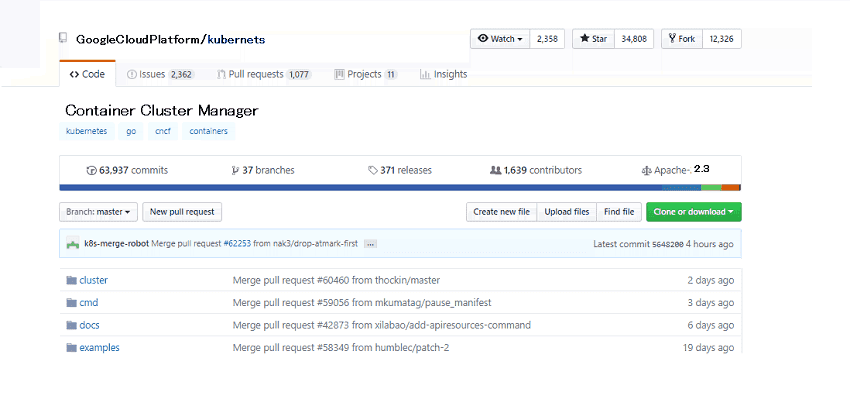The width and height of the screenshot is (850, 413).
Task: Open the docs folder
Action: click(x=89, y=325)
